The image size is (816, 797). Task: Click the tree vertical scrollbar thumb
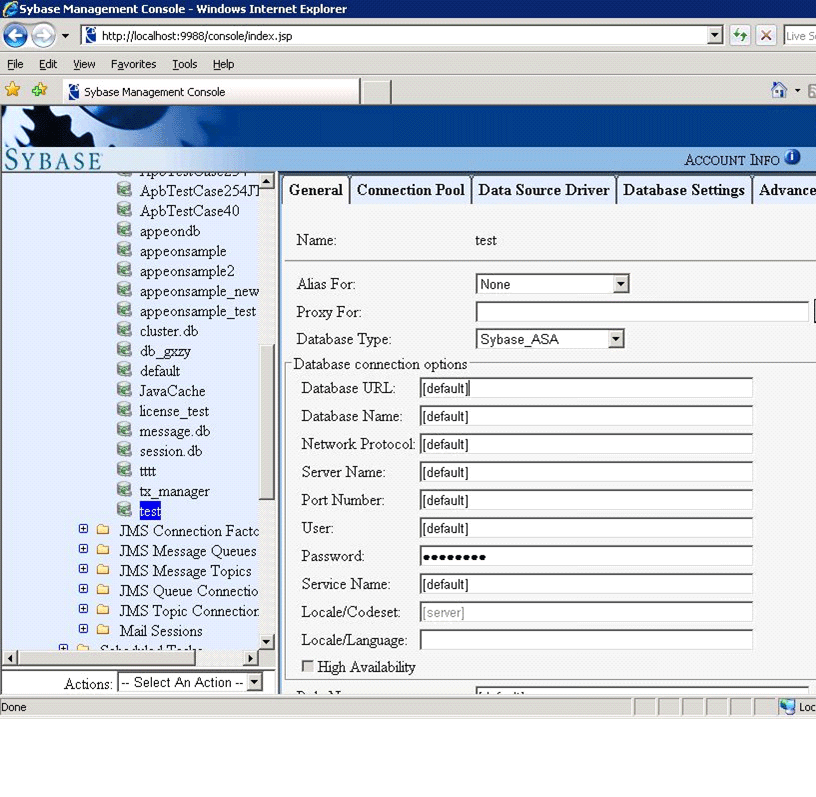click(266, 422)
